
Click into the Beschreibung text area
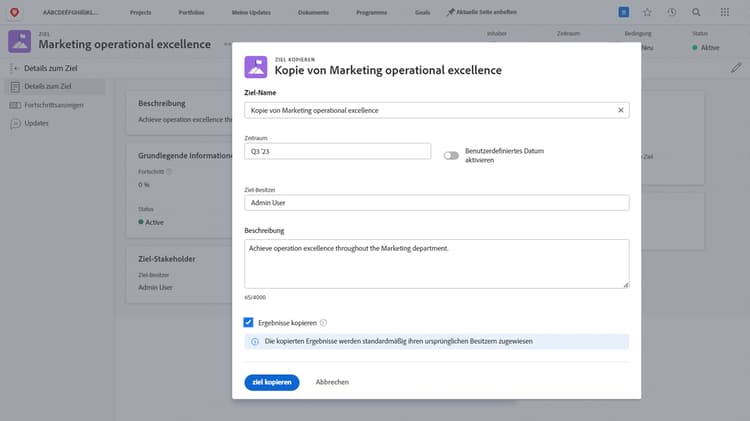[436, 263]
